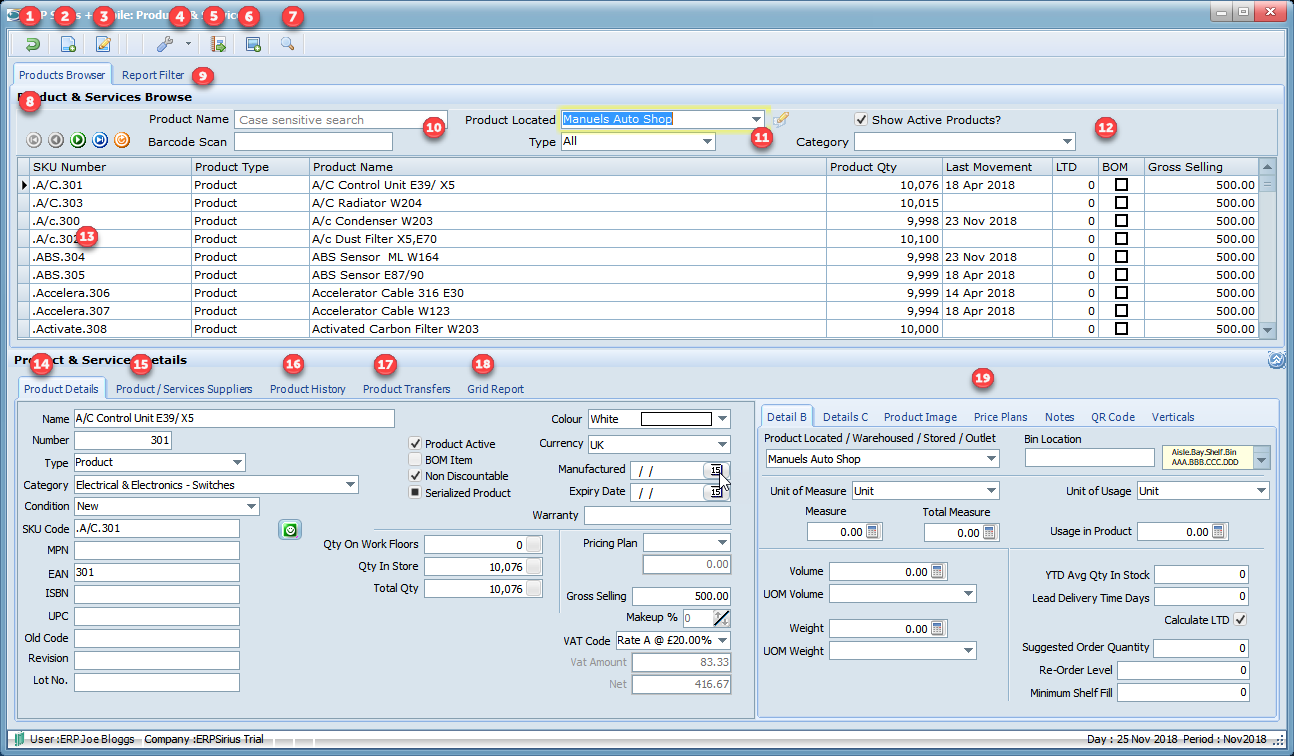Open the Price Plans tab
The image size is (1294, 756).
(1000, 417)
